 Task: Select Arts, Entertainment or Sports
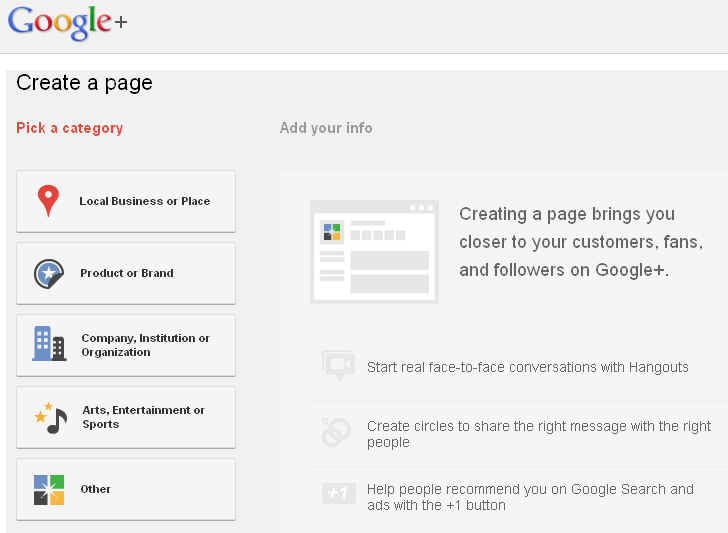pos(126,417)
